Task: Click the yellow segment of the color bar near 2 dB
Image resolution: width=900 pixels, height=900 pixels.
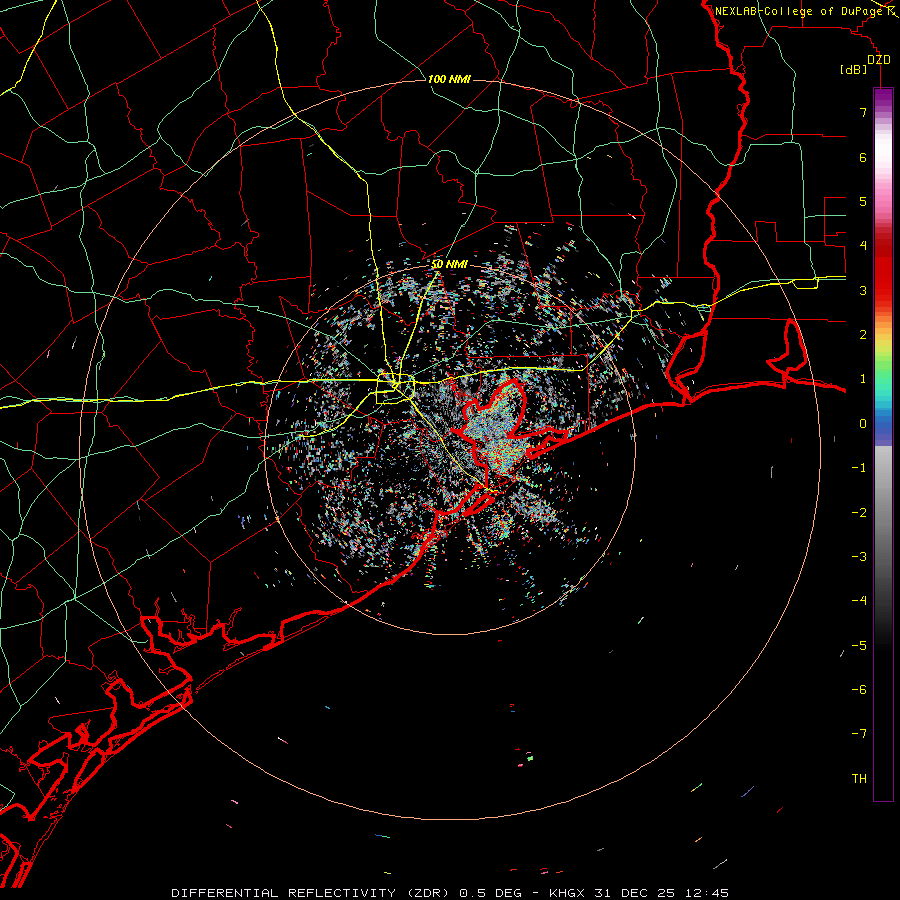Action: tap(883, 344)
